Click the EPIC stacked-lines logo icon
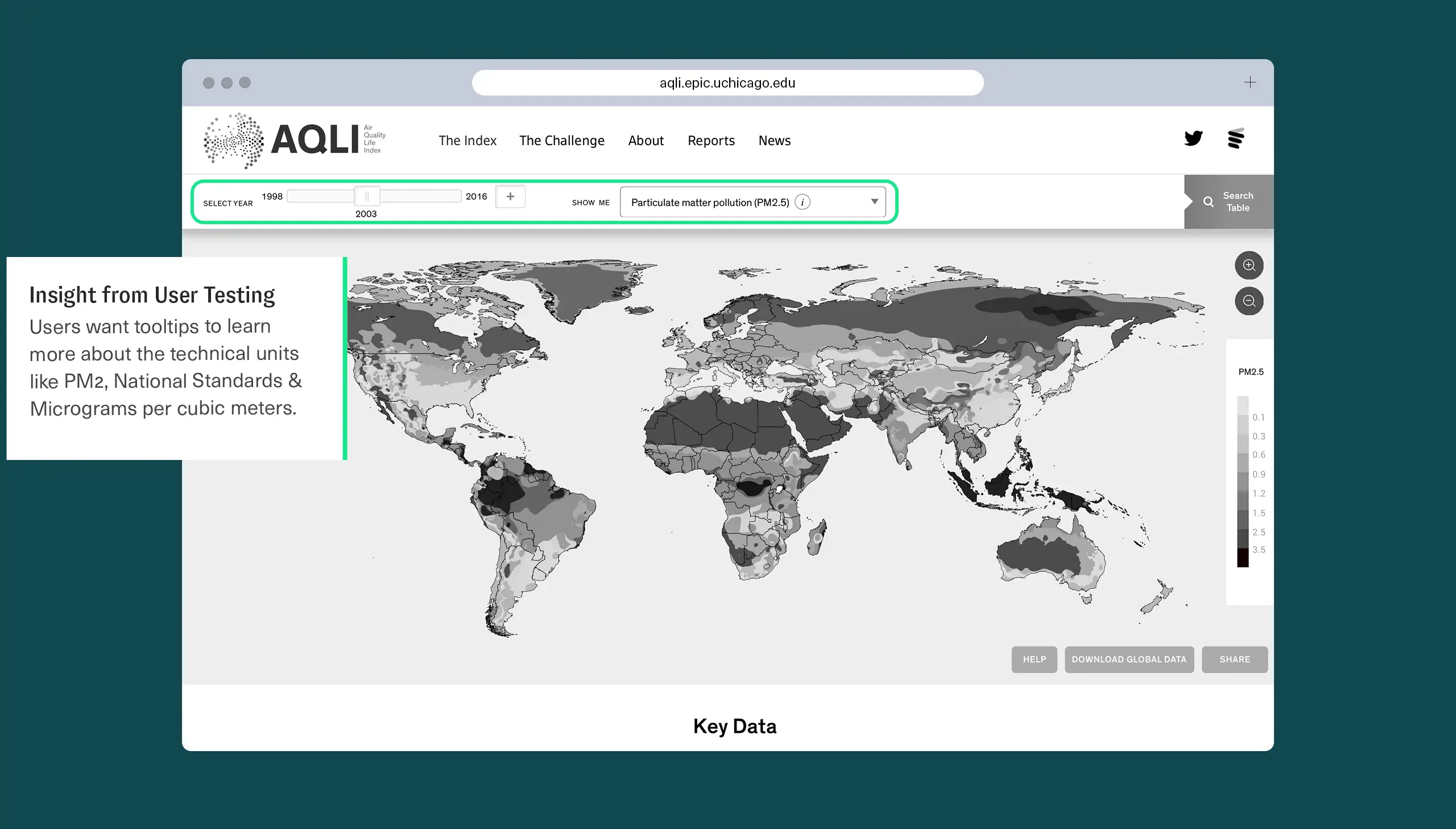 (1236, 138)
